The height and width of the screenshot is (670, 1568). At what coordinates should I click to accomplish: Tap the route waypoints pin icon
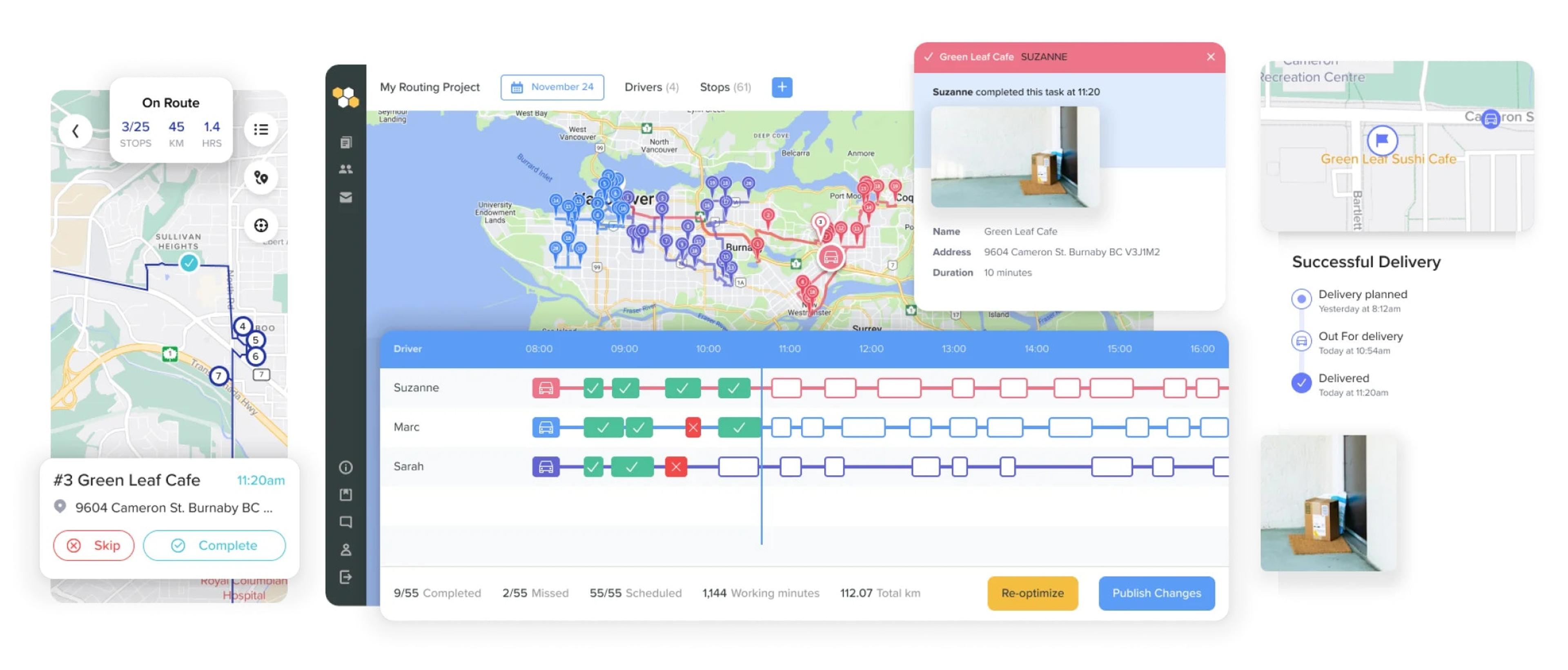click(261, 177)
